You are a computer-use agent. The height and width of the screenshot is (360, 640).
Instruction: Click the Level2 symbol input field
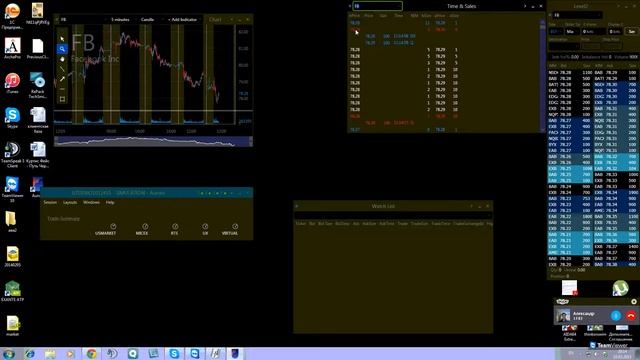[x=577, y=15]
